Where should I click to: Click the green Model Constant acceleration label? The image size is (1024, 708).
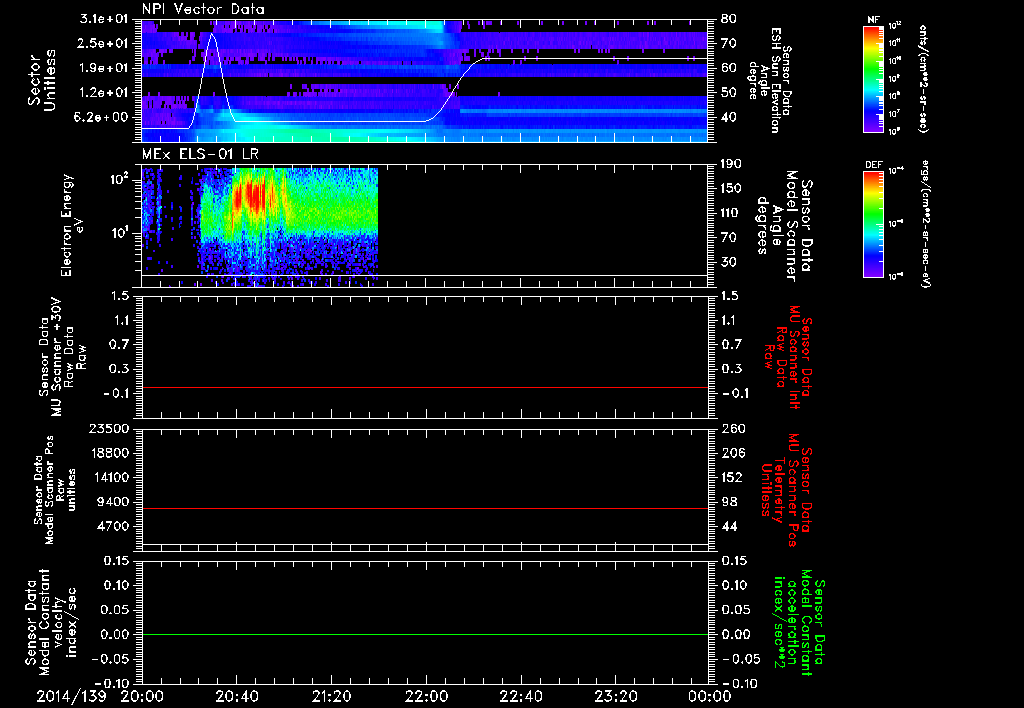pos(799,623)
